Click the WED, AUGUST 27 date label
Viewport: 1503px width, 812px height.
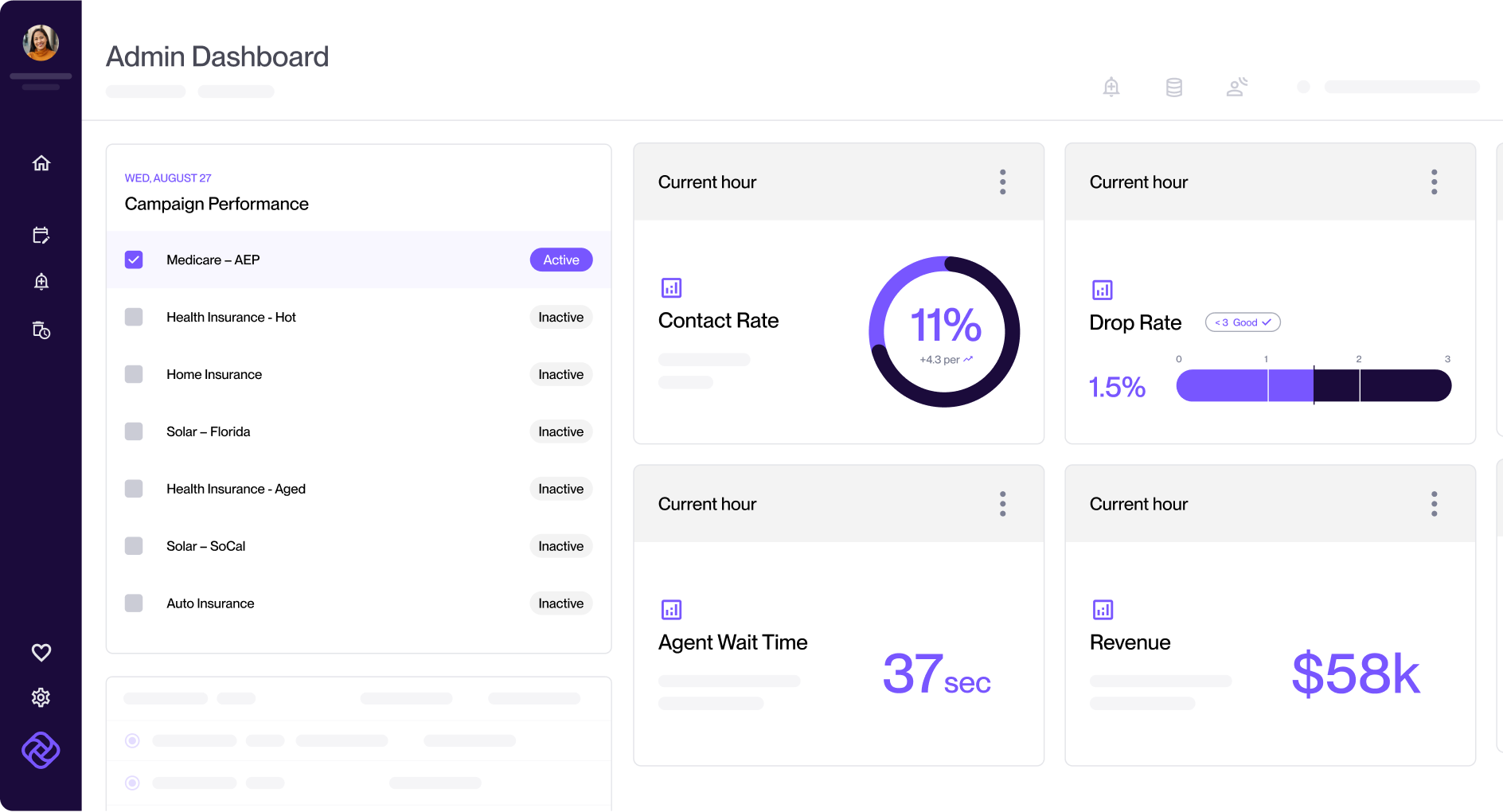click(x=168, y=178)
